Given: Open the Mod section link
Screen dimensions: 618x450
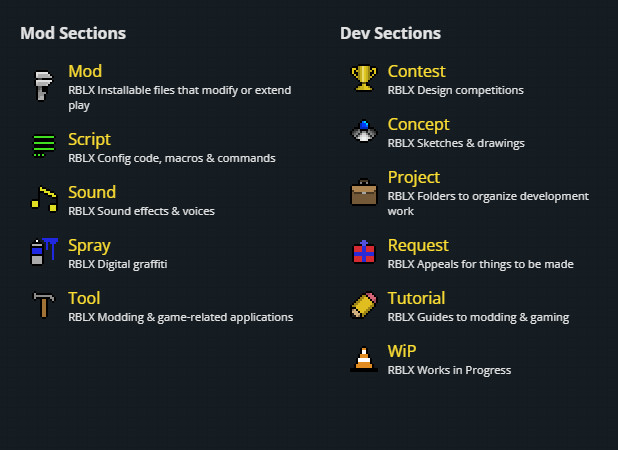Looking at the screenshot, I should 85,72.
